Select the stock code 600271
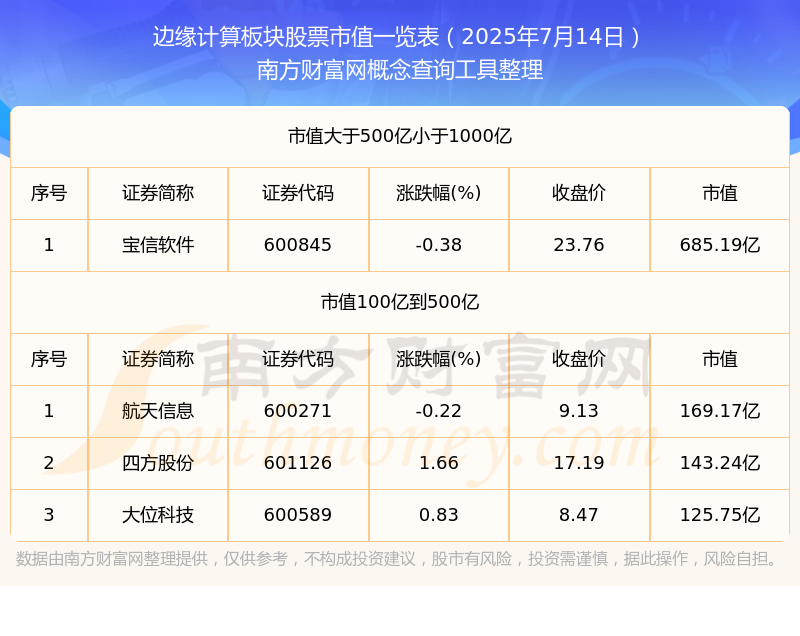 tap(298, 411)
